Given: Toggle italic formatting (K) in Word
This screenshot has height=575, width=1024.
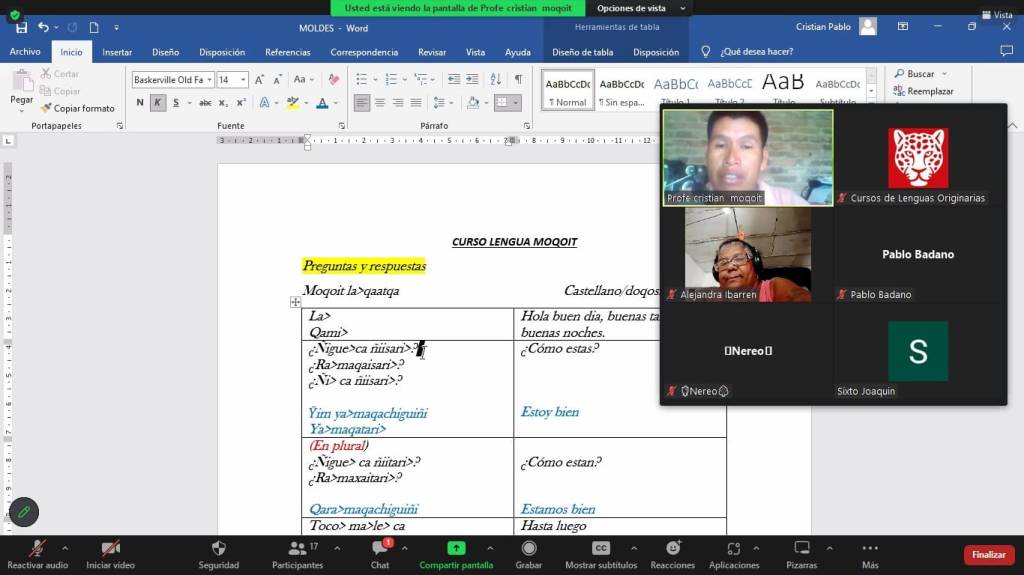Looking at the screenshot, I should tap(158, 102).
